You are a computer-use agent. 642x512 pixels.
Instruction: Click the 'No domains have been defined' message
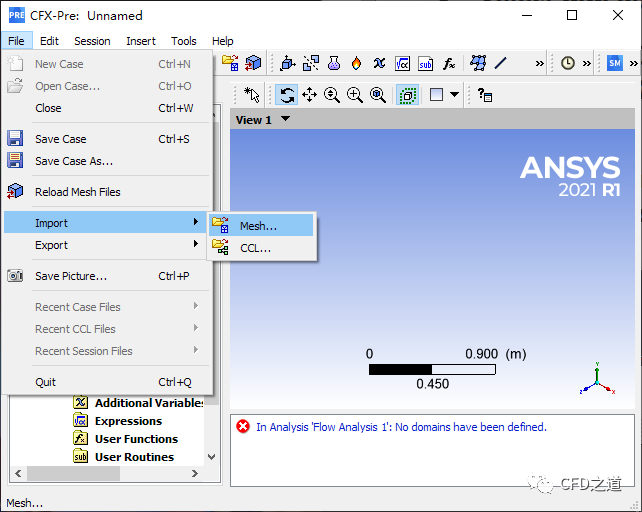400,427
